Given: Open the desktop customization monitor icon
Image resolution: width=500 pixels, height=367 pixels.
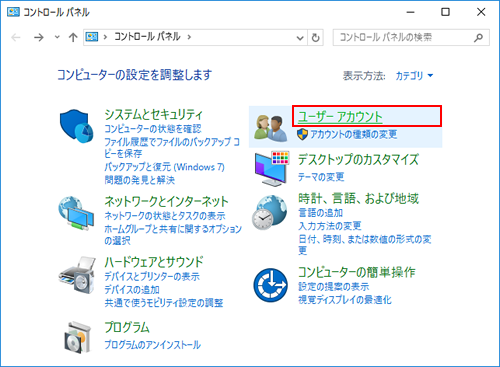Looking at the screenshot, I should [272, 169].
